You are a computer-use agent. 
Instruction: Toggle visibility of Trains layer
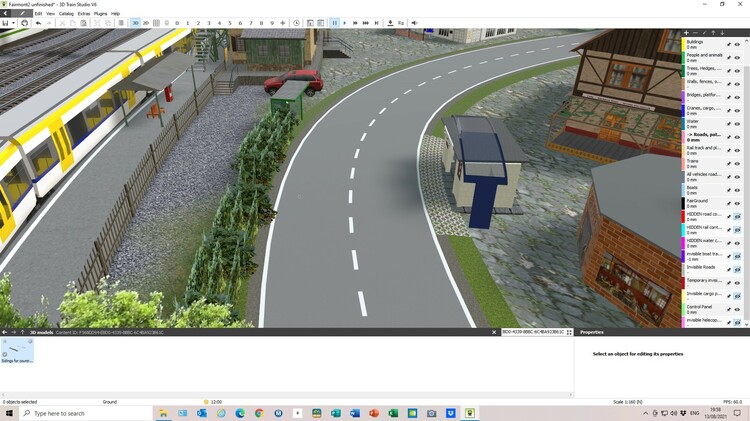click(x=737, y=164)
